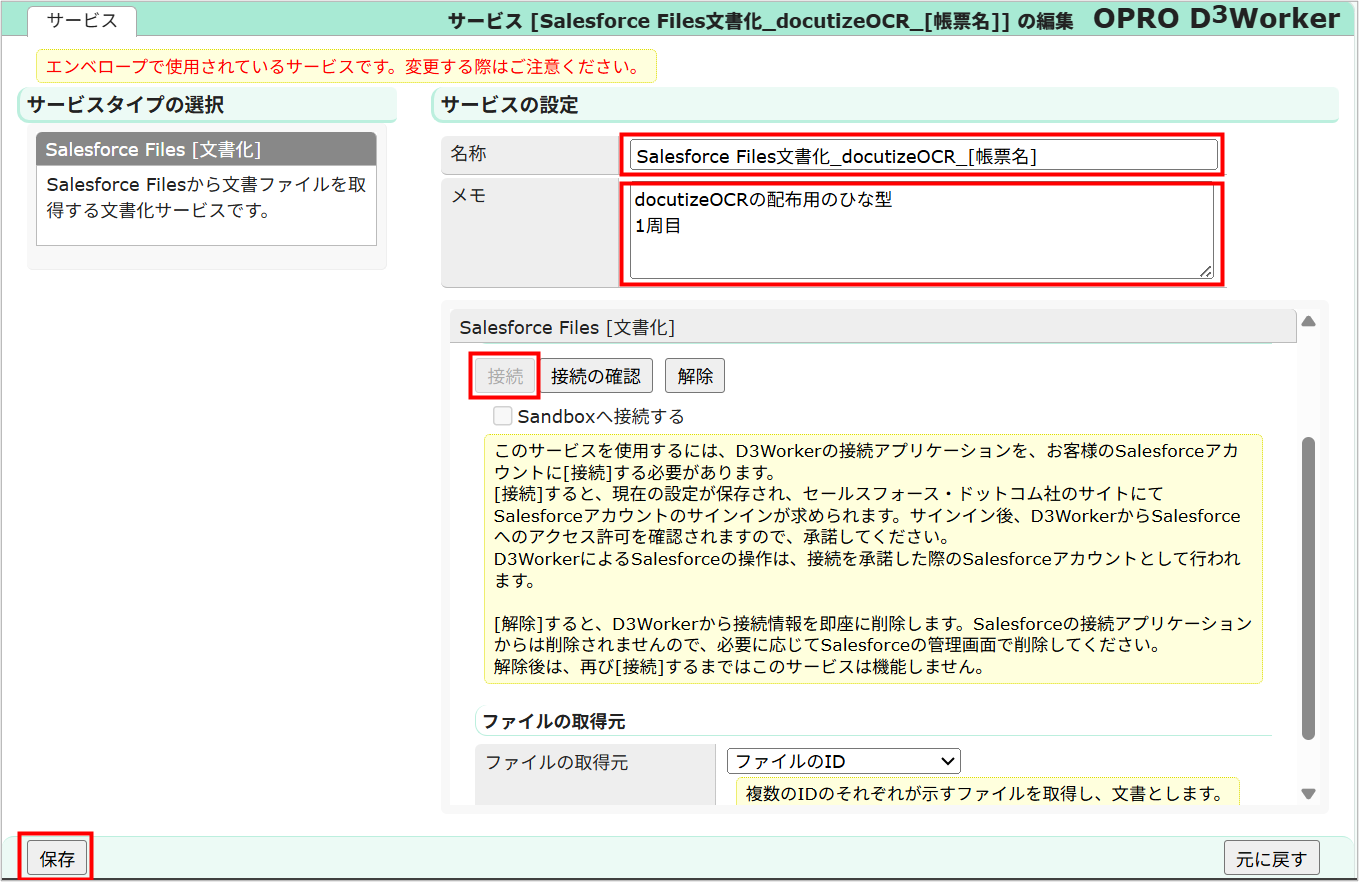The height and width of the screenshot is (882, 1359).
Task: Click the yellow envelope warning banner
Action: [x=347, y=66]
